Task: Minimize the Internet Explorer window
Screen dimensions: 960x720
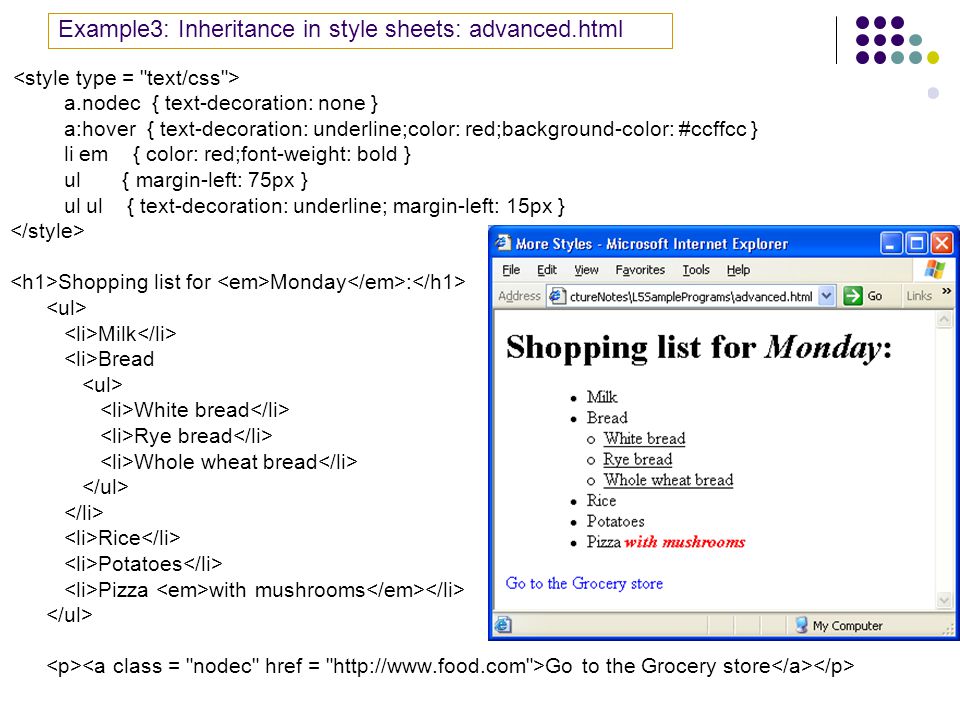Action: (x=891, y=243)
